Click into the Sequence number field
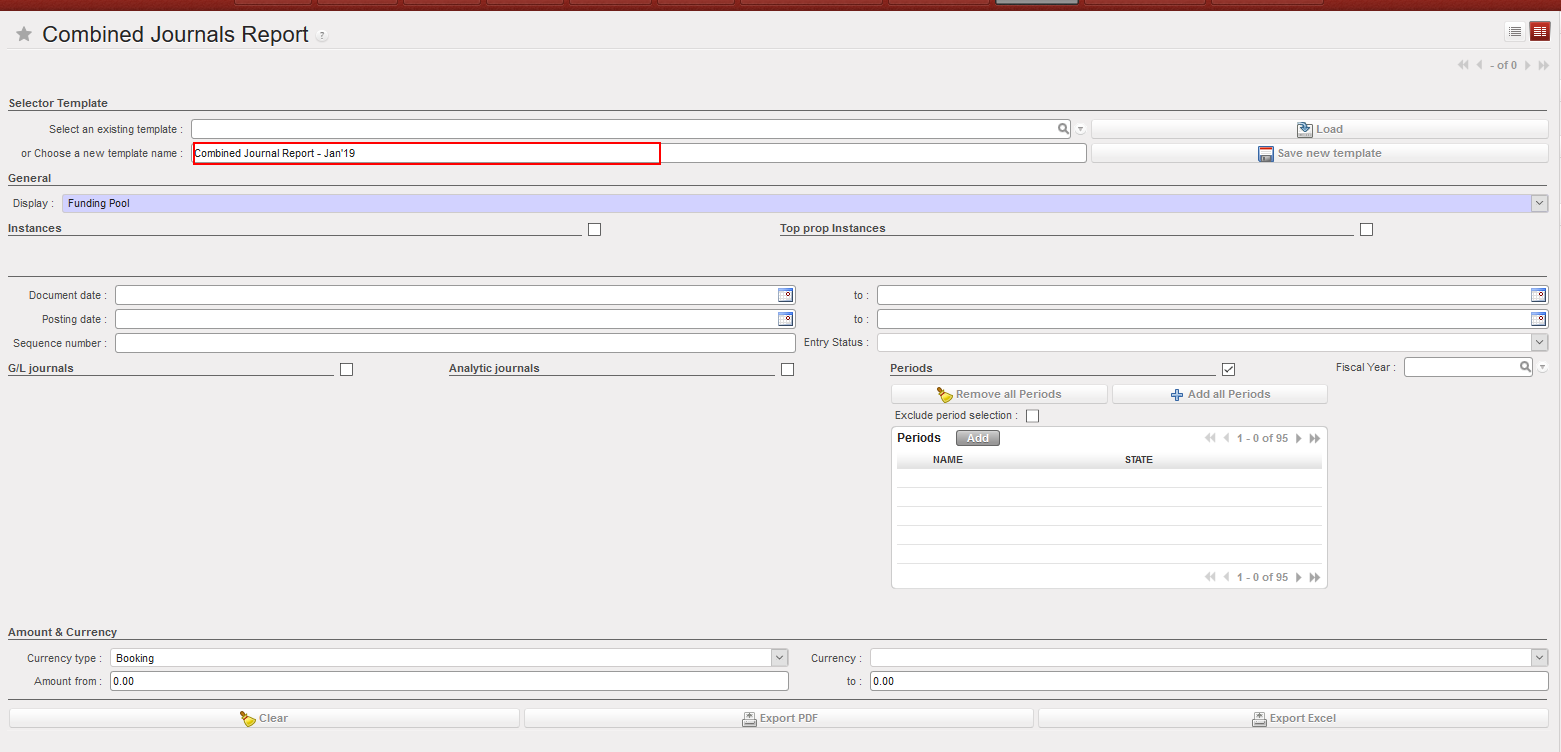Image resolution: width=1561 pixels, height=752 pixels. click(x=455, y=343)
